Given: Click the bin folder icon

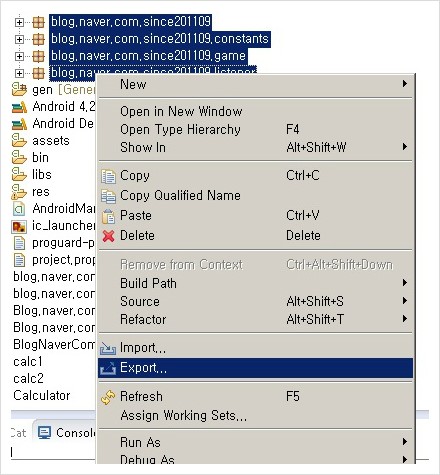Looking at the screenshot, I should [x=19, y=157].
